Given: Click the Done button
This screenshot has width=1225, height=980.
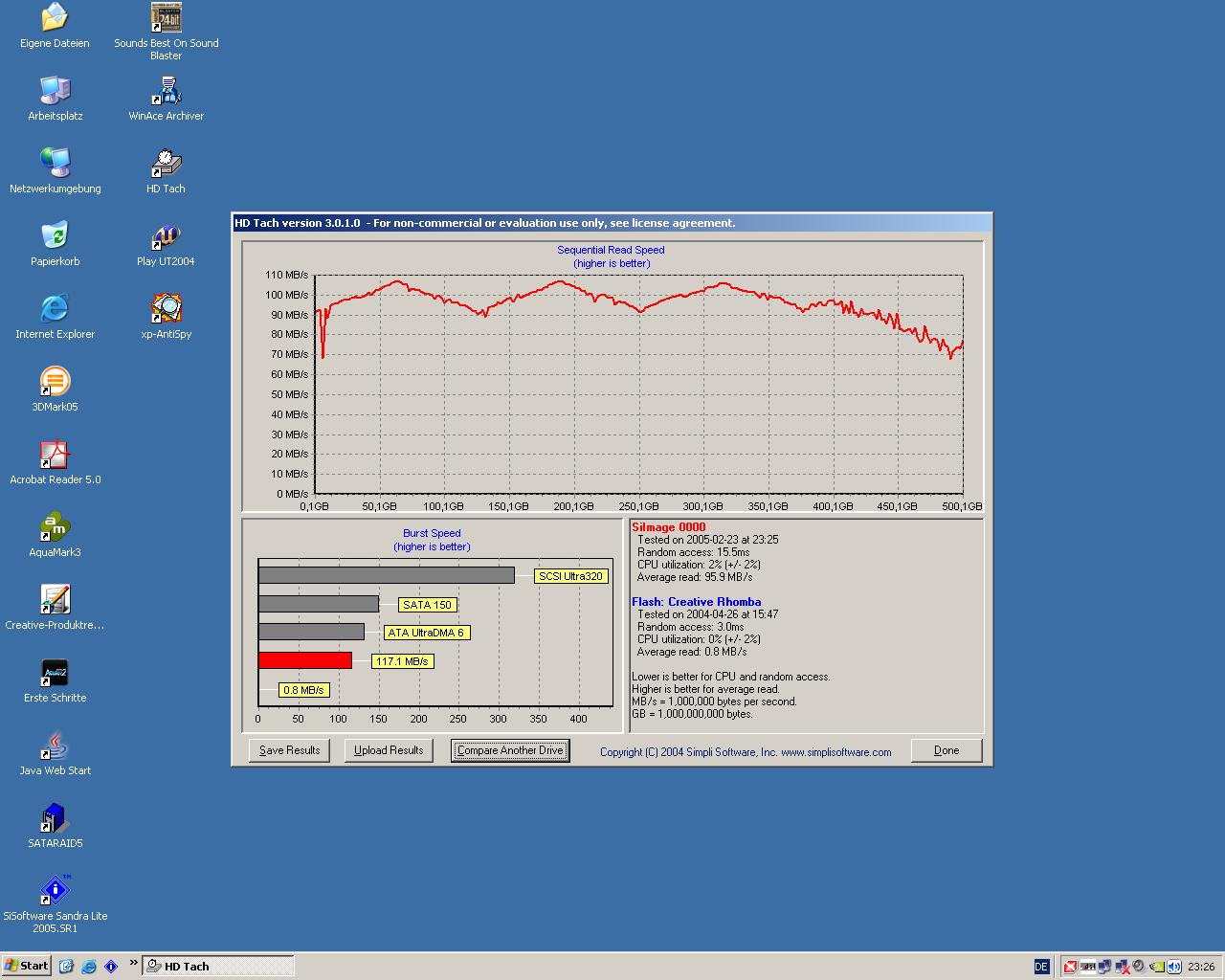Looking at the screenshot, I should pyautogui.click(x=947, y=750).
